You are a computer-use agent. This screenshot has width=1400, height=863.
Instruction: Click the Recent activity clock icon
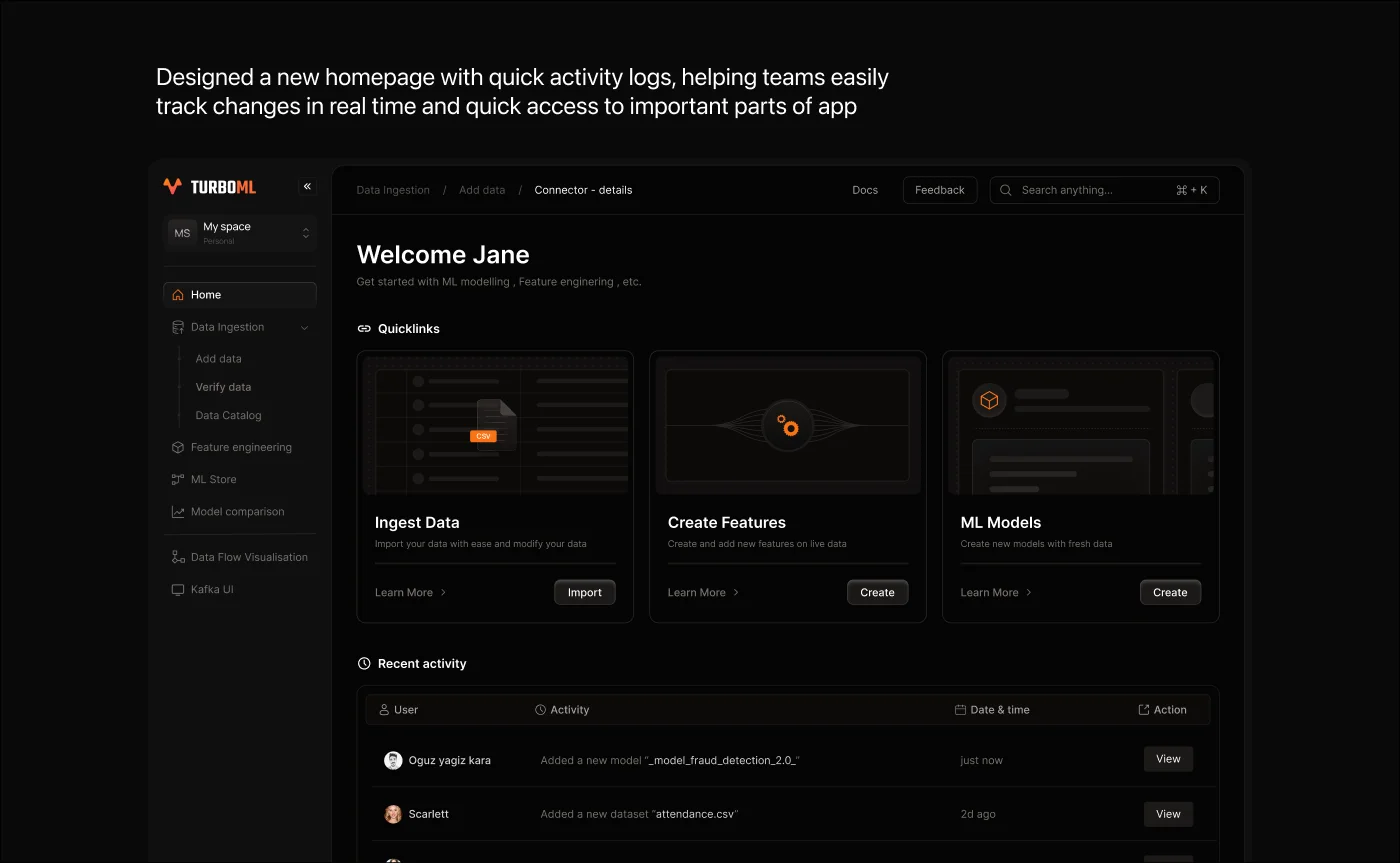point(364,663)
